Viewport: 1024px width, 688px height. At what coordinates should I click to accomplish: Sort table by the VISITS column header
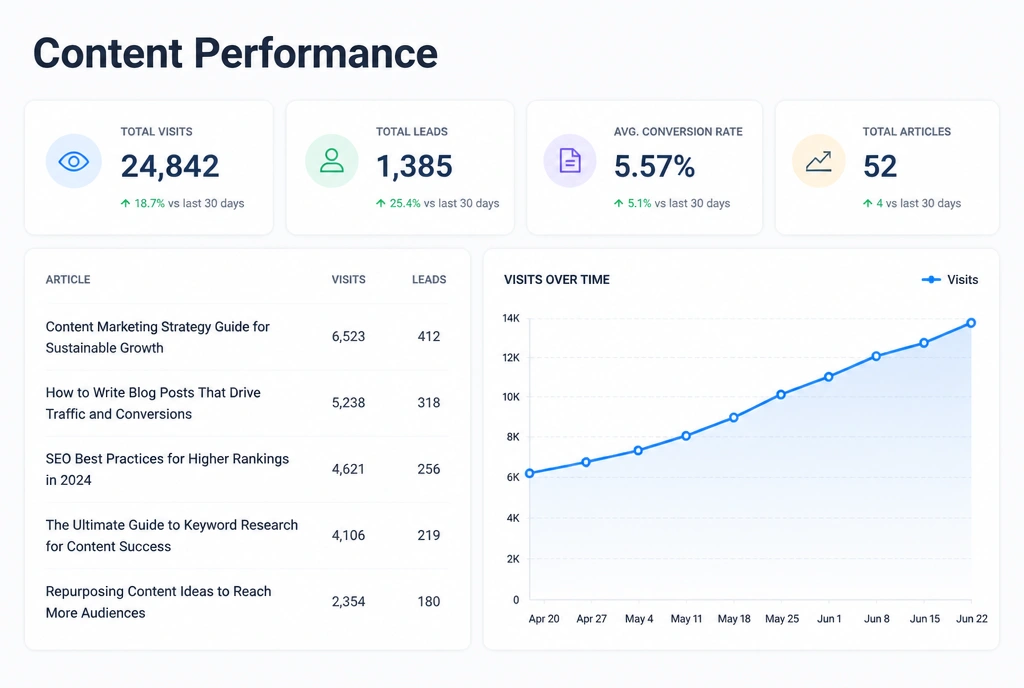[348, 279]
